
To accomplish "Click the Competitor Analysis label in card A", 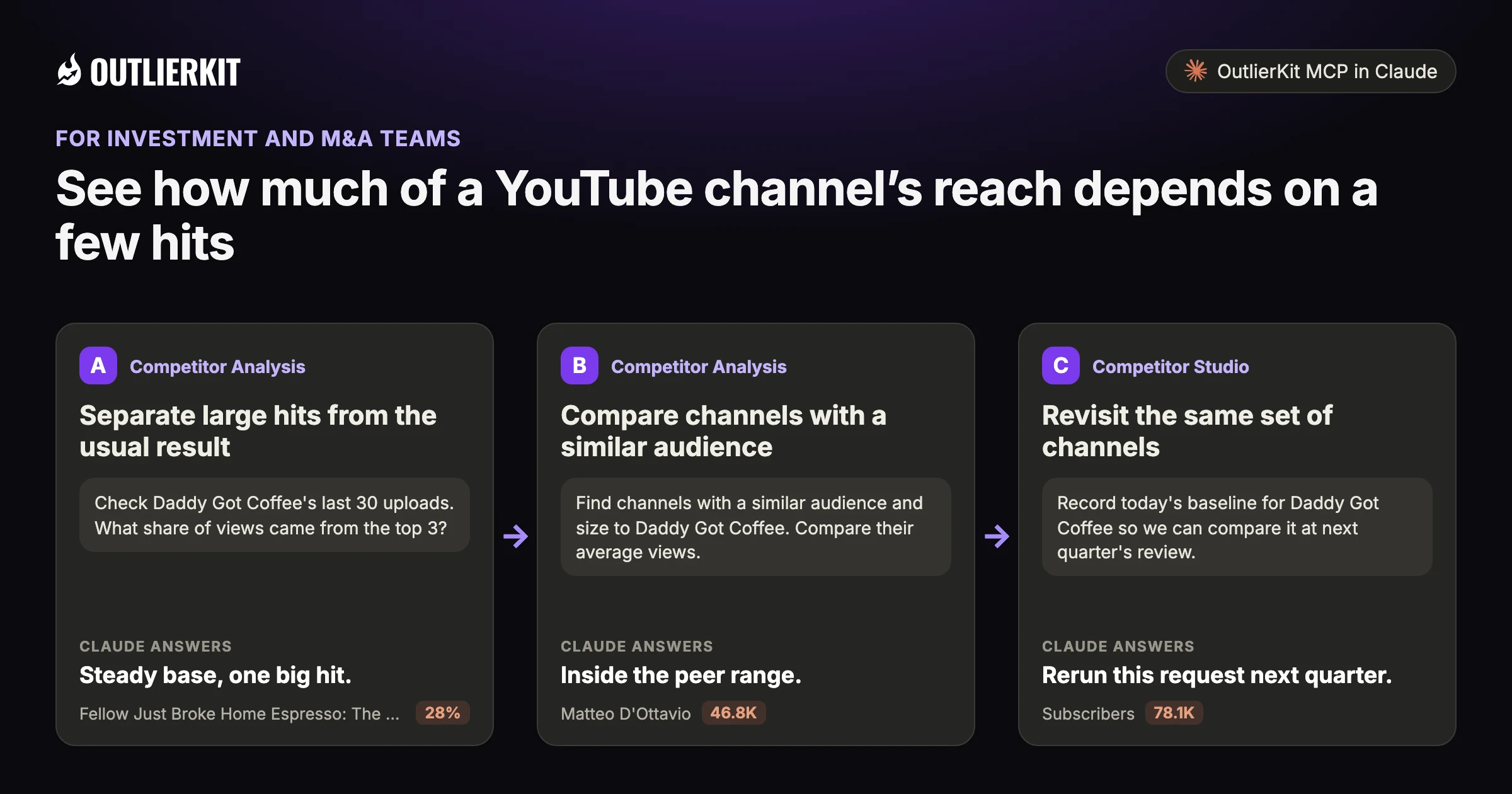I will [x=217, y=367].
